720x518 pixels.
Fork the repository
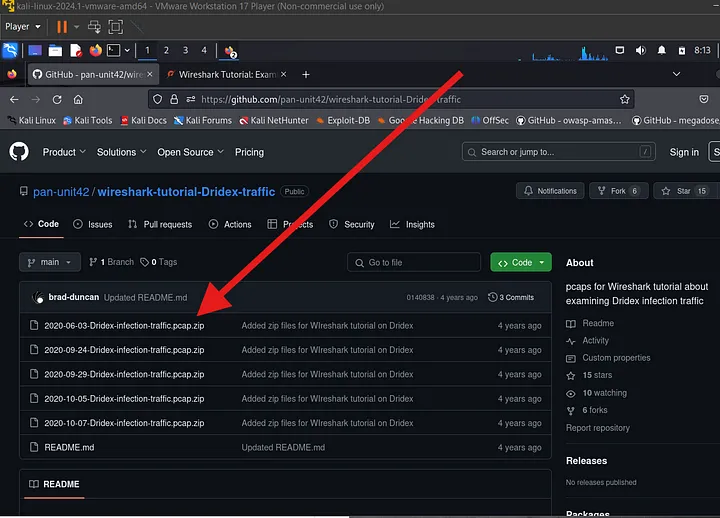pyautogui.click(x=618, y=191)
